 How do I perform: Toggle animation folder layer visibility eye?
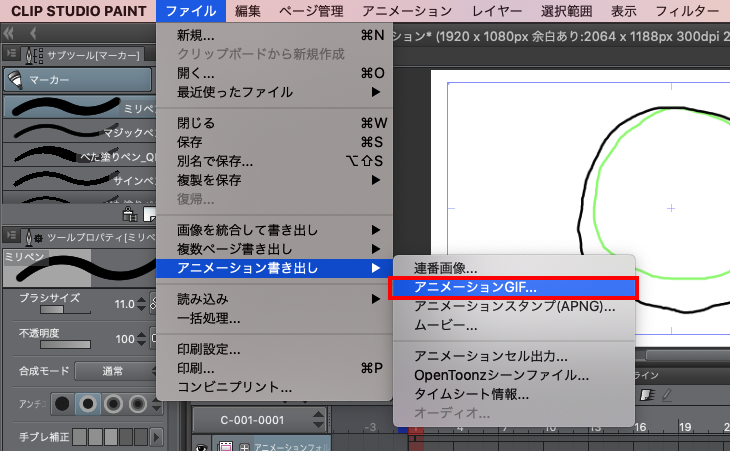click(201, 447)
